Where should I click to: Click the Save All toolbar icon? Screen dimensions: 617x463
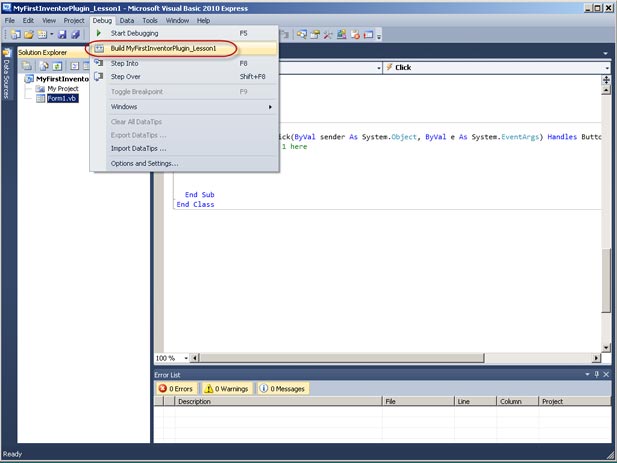pyautogui.click(x=75, y=34)
